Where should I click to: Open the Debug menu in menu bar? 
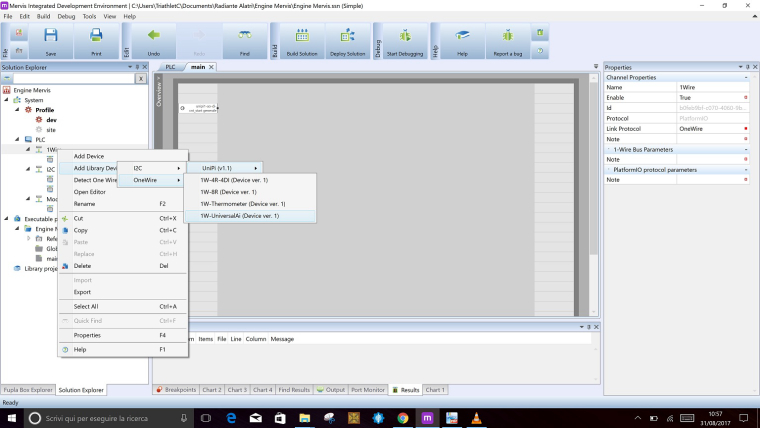(x=67, y=16)
